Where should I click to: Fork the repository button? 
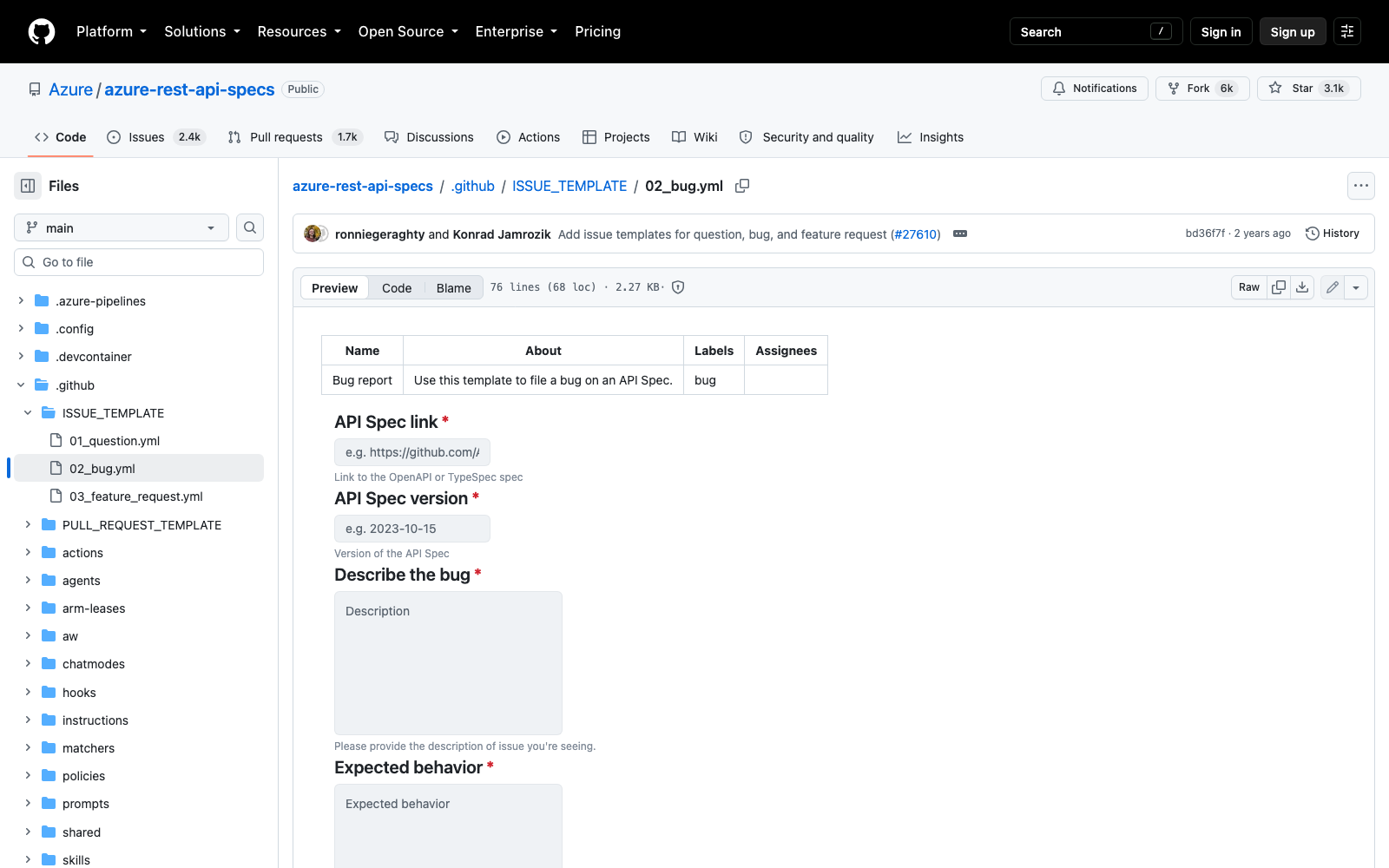(1202, 89)
